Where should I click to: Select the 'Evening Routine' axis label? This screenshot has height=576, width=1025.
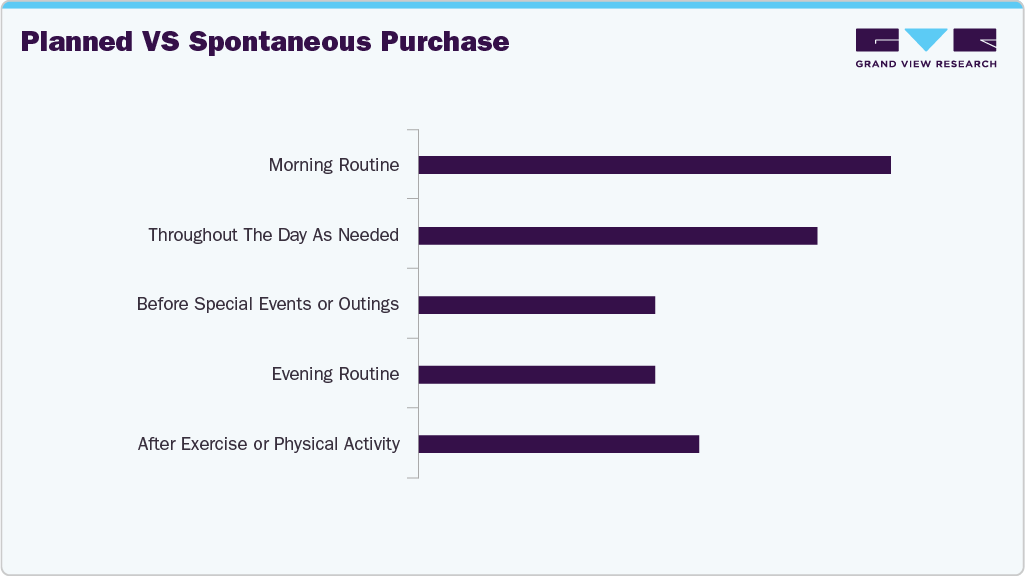pos(335,374)
